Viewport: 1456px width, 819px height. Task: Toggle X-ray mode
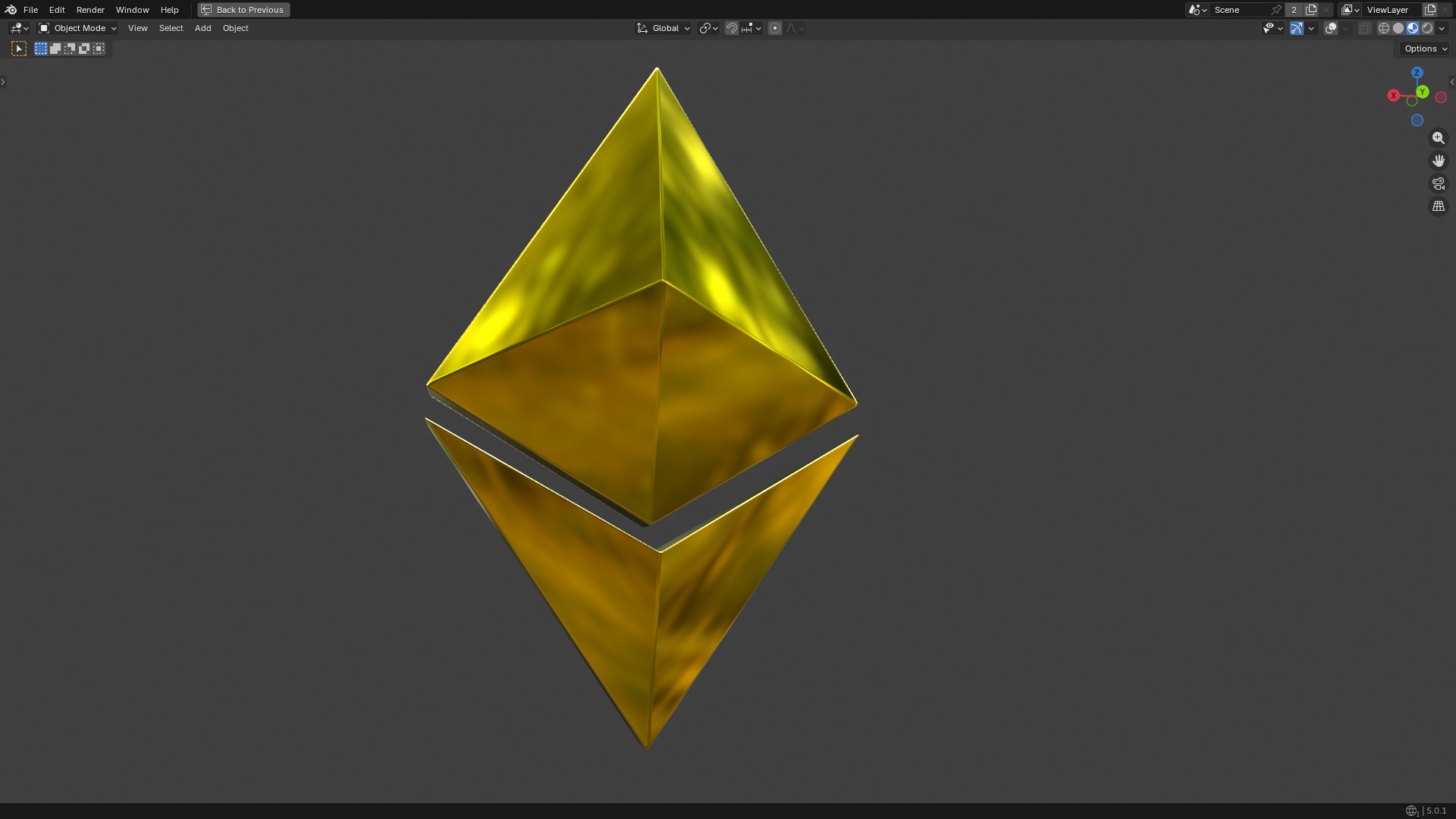[1365, 28]
